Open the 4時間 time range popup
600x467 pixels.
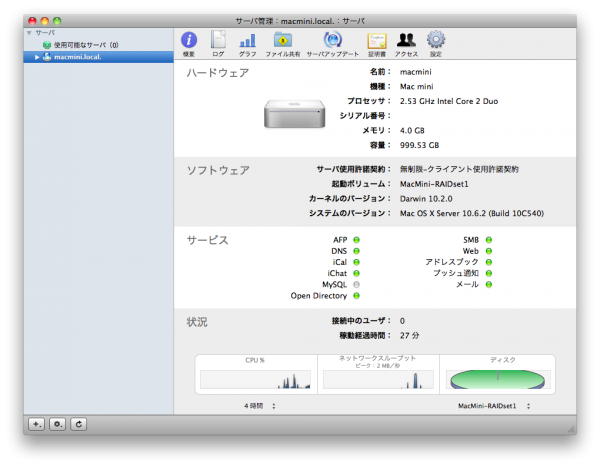[260, 406]
